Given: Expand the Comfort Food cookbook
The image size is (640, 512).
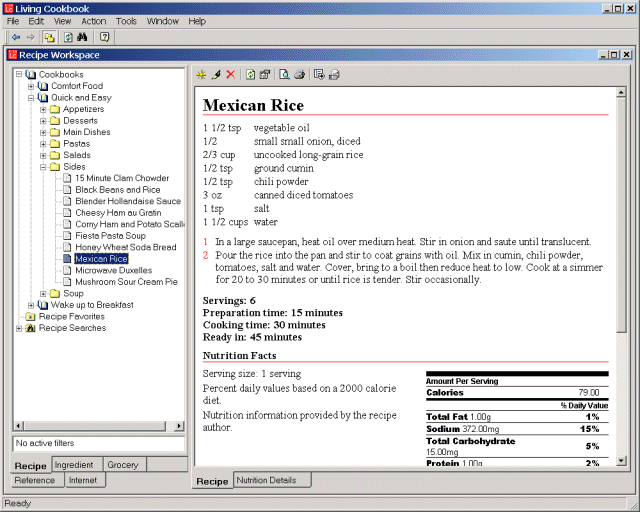Looking at the screenshot, I should click(x=31, y=86).
